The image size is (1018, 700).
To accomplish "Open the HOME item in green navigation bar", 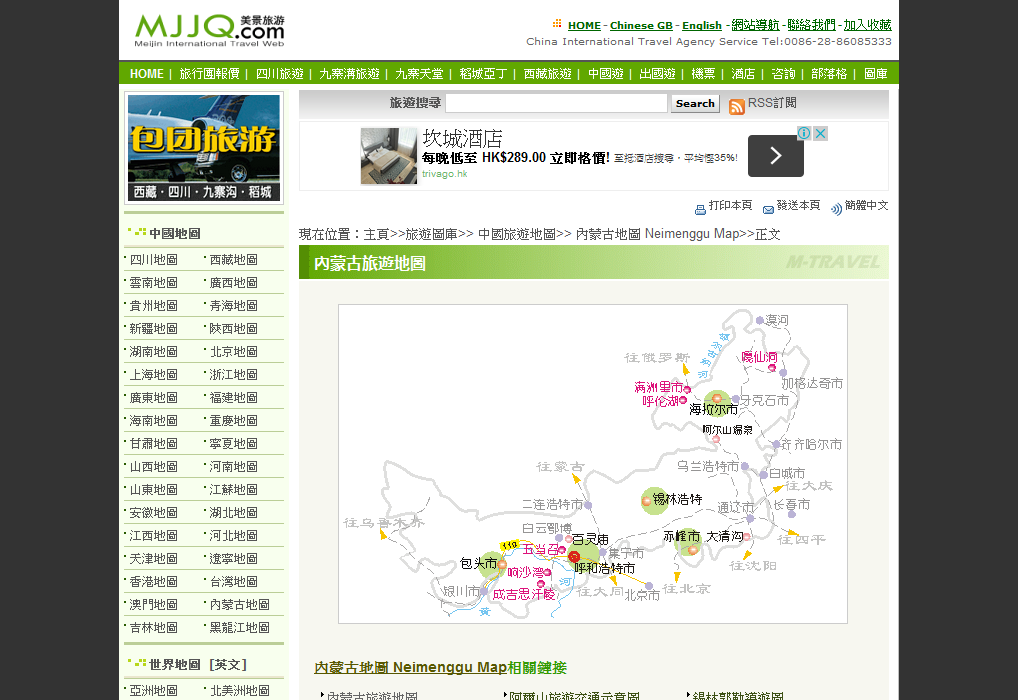I will [146, 74].
